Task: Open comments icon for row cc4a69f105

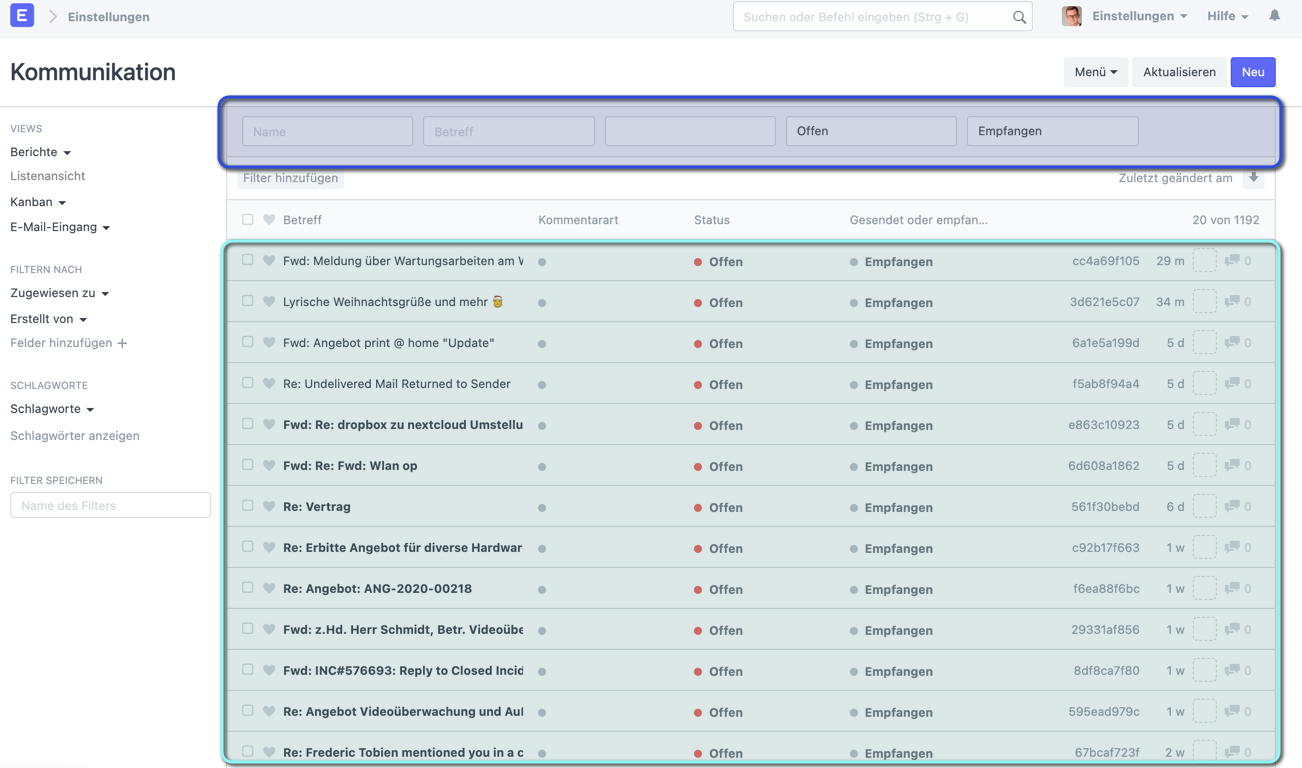Action: [x=1232, y=261]
